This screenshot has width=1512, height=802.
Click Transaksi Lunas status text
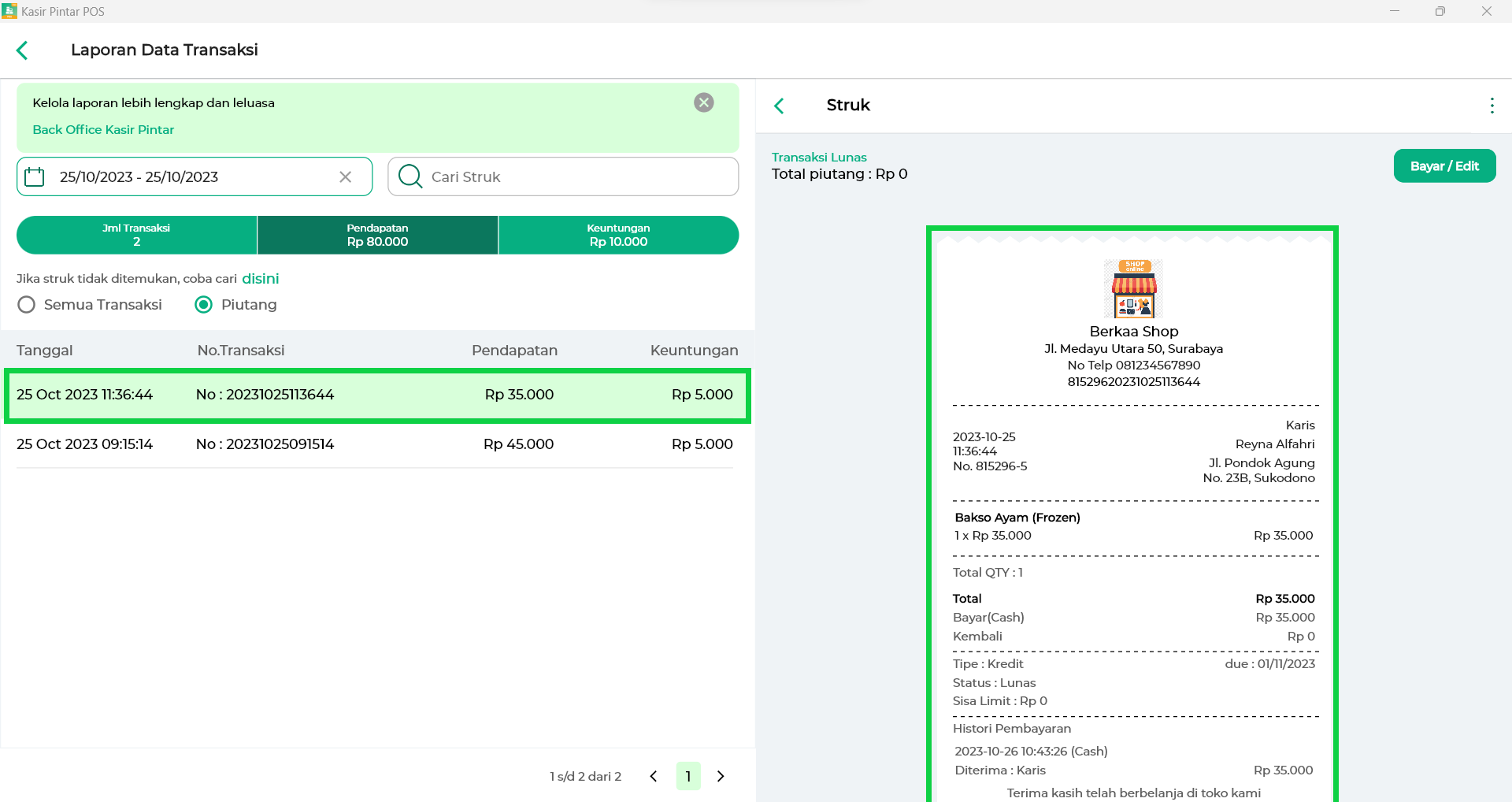coord(819,158)
